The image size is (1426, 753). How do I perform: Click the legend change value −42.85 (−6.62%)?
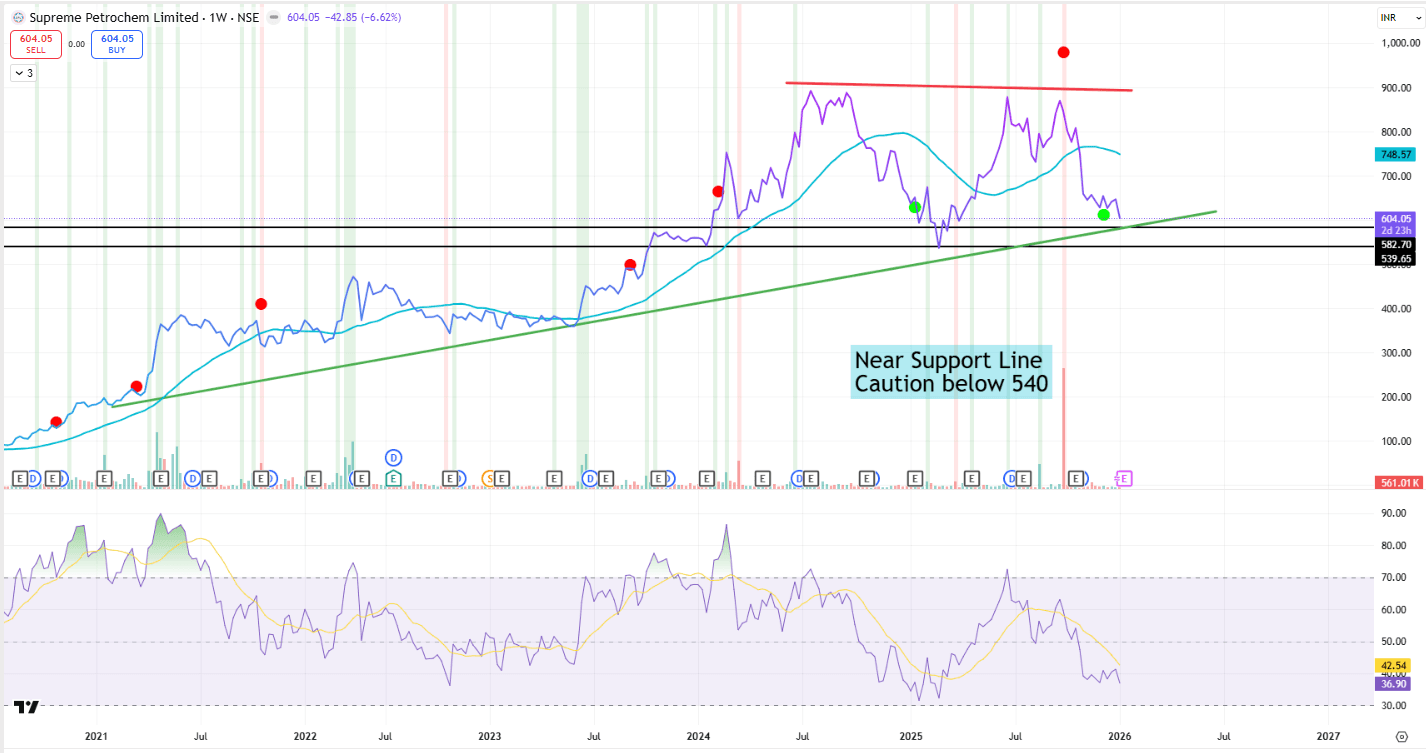coord(362,17)
